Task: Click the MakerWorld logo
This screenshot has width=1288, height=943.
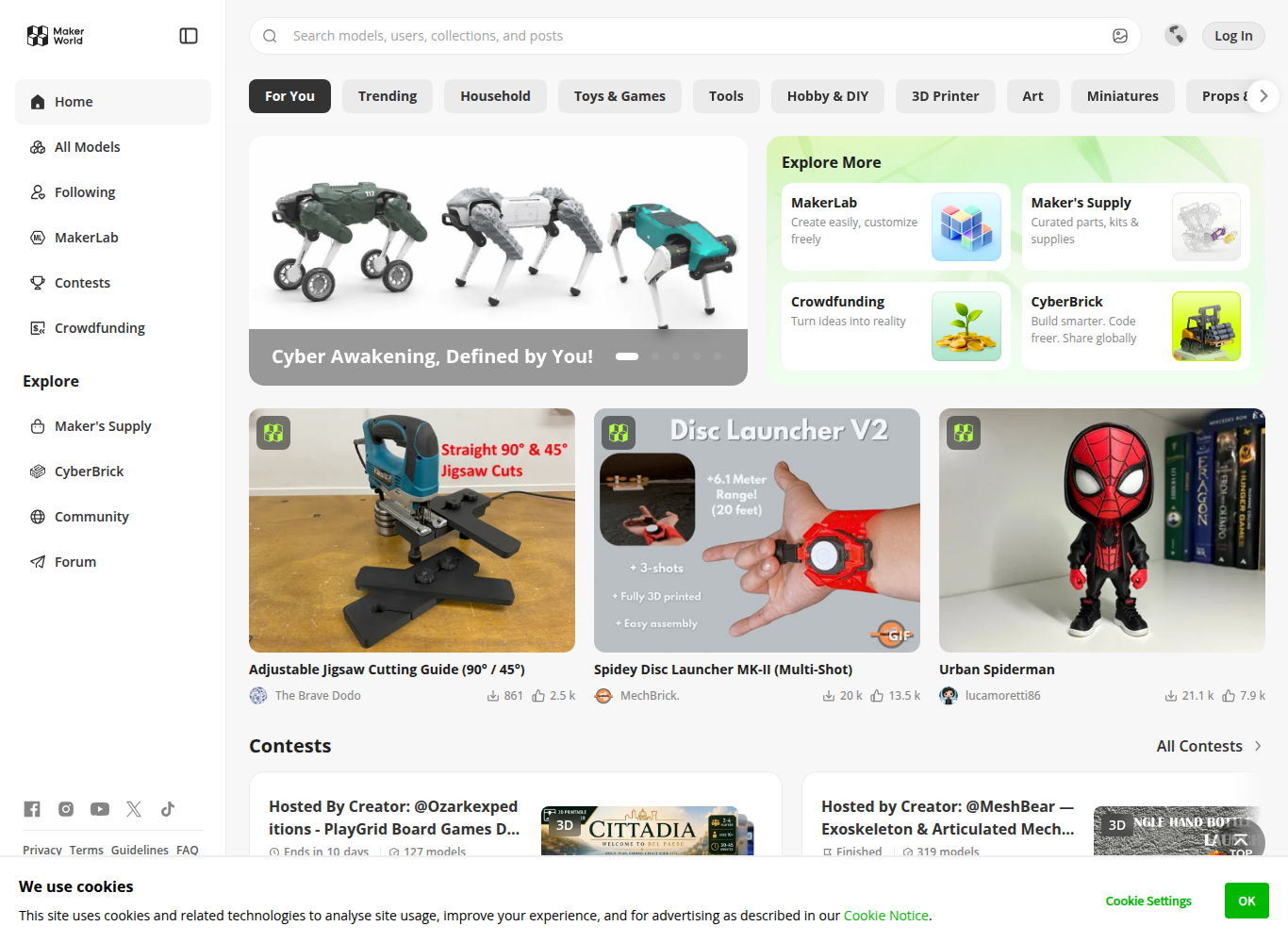Action: [56, 36]
